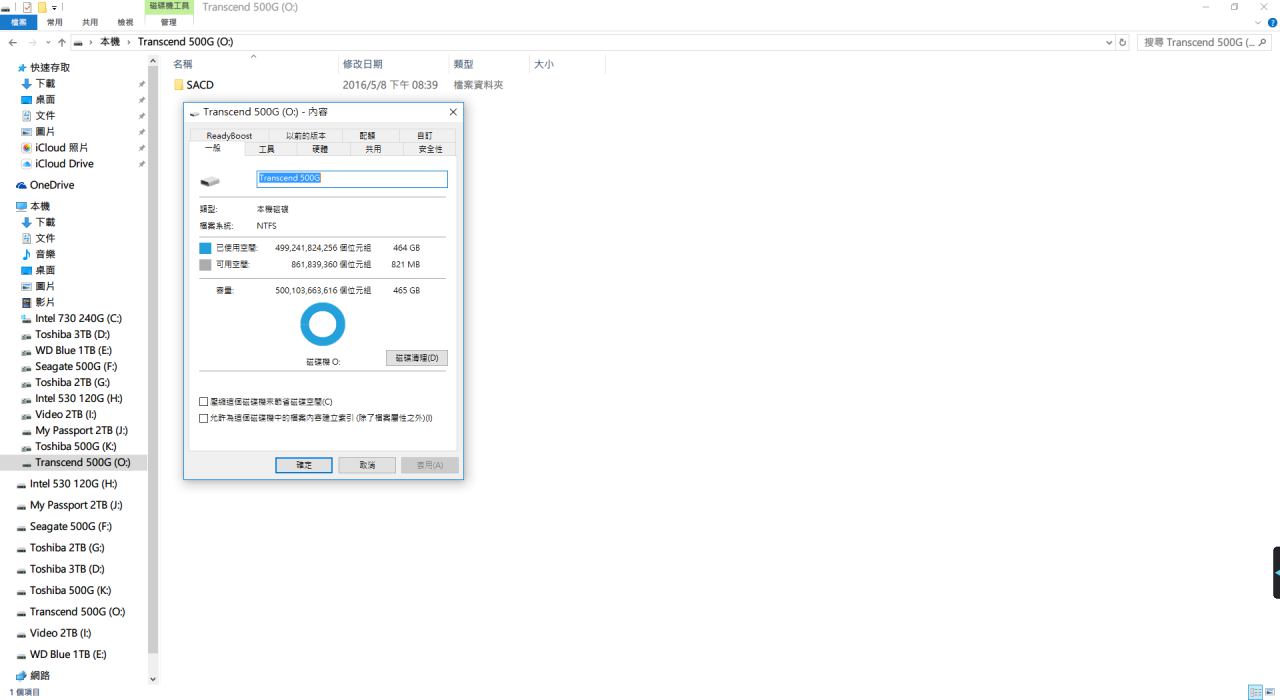Open the Customize Quick Access Toolbar dropdown
Screen dimensions: 1280x700
pos(54,7)
